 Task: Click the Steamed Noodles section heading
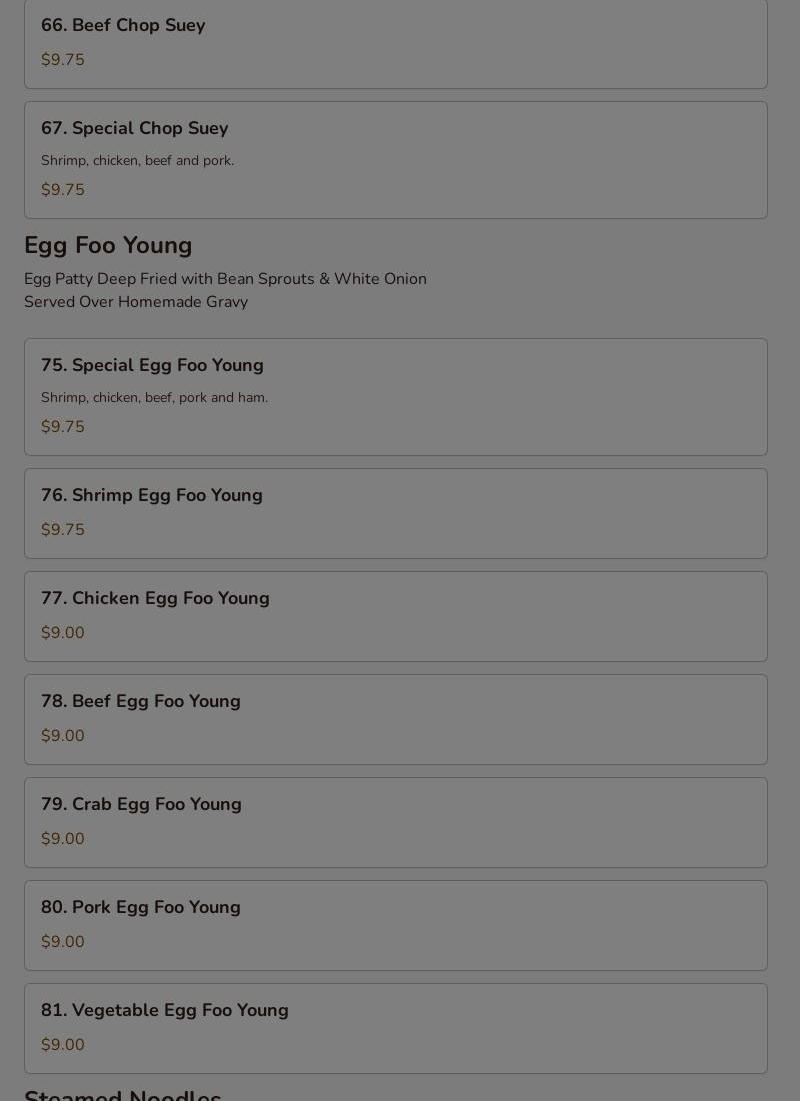click(123, 1095)
